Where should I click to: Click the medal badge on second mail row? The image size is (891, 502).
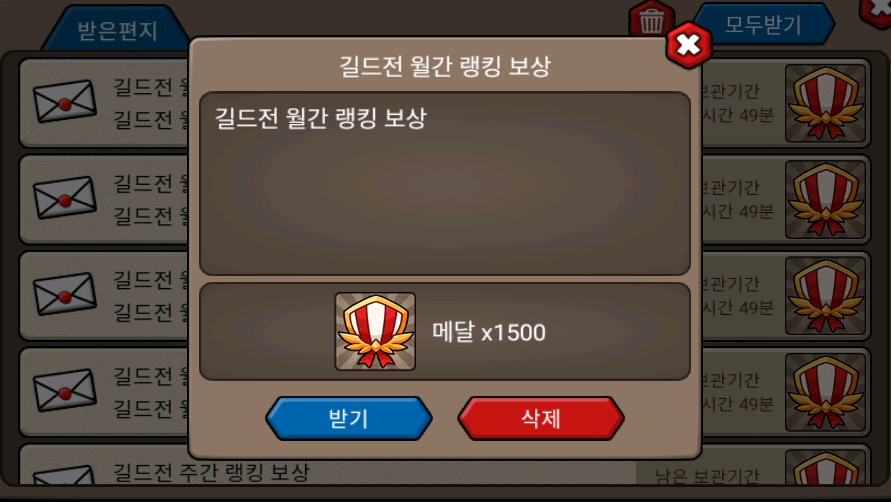click(x=825, y=199)
